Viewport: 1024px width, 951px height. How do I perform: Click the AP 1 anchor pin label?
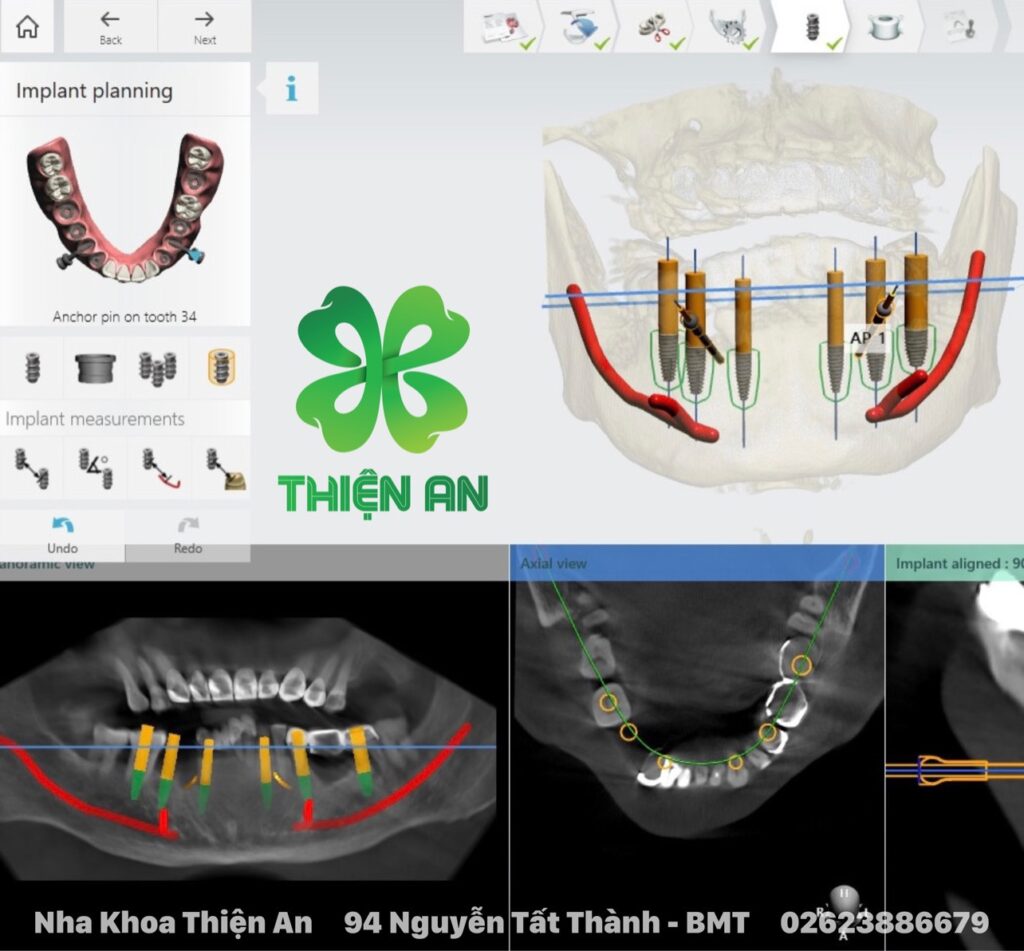point(867,338)
